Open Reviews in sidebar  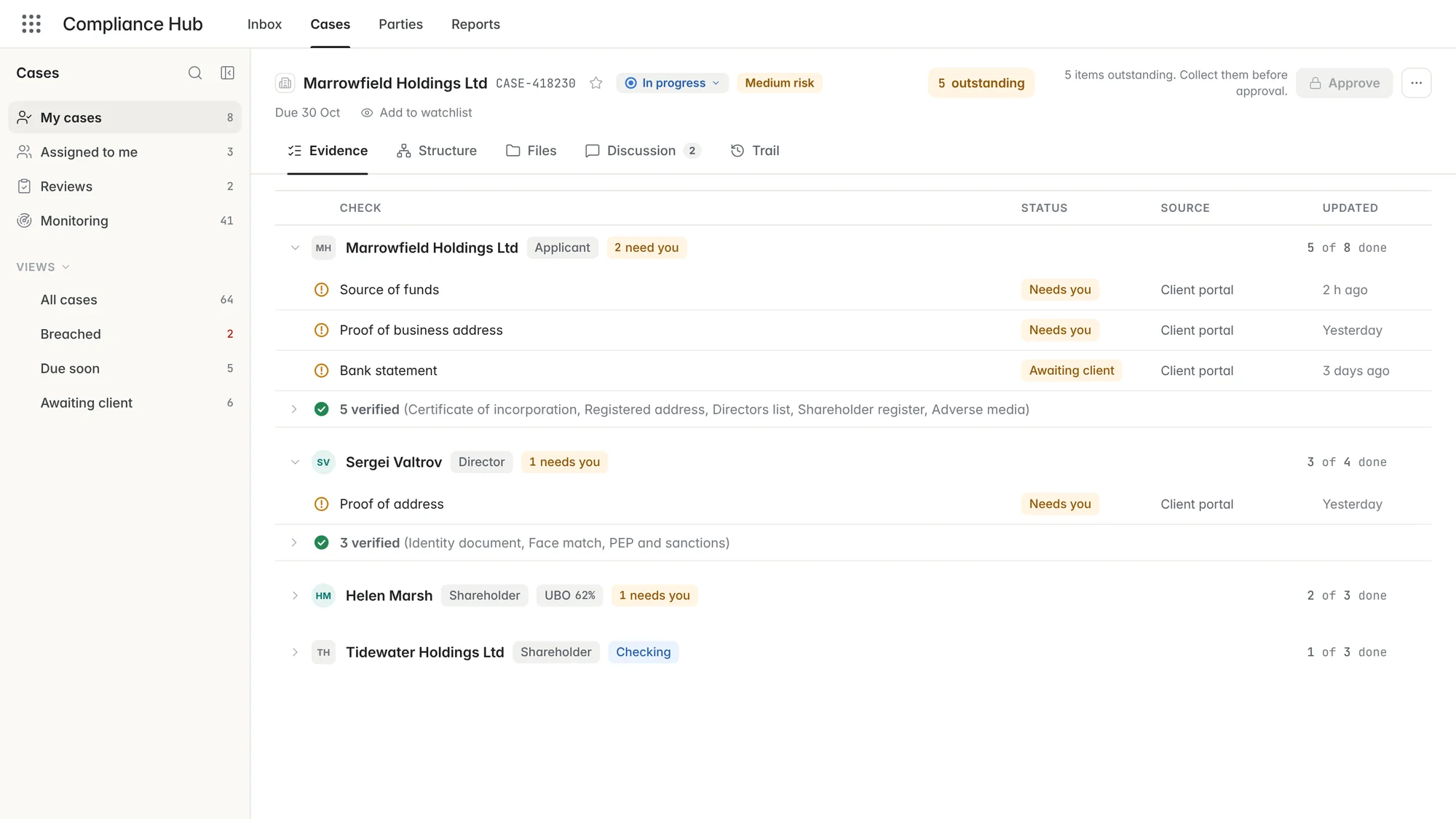tap(124, 186)
